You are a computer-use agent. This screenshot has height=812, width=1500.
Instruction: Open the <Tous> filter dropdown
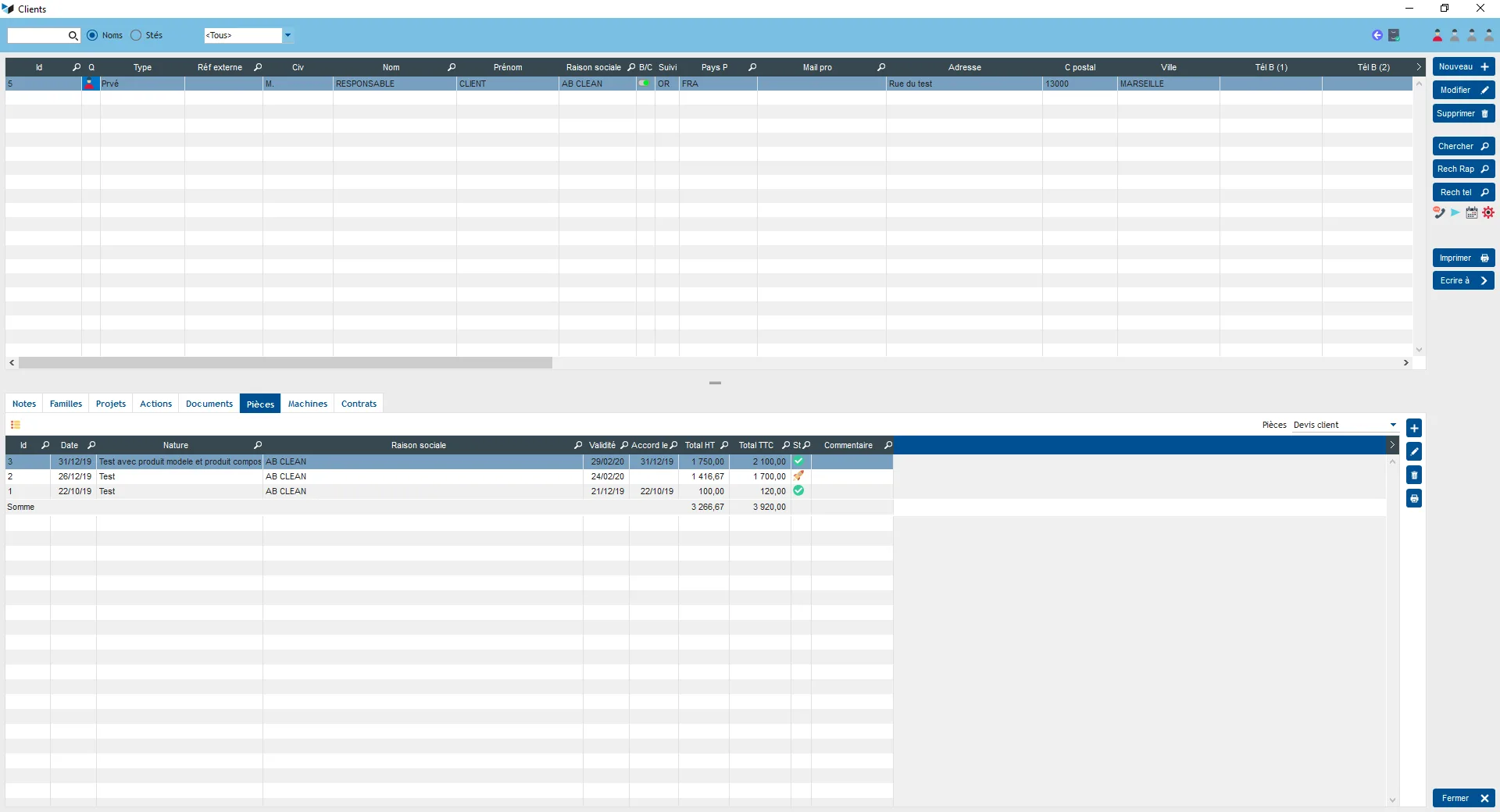click(x=287, y=35)
